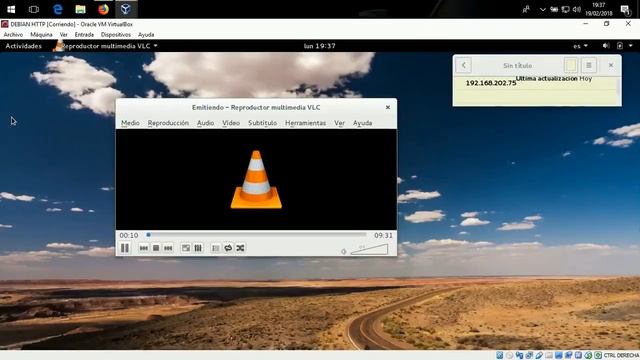The width and height of the screenshot is (640, 360).
Task: Open the Vídeo menu in VLC
Action: tap(231, 123)
